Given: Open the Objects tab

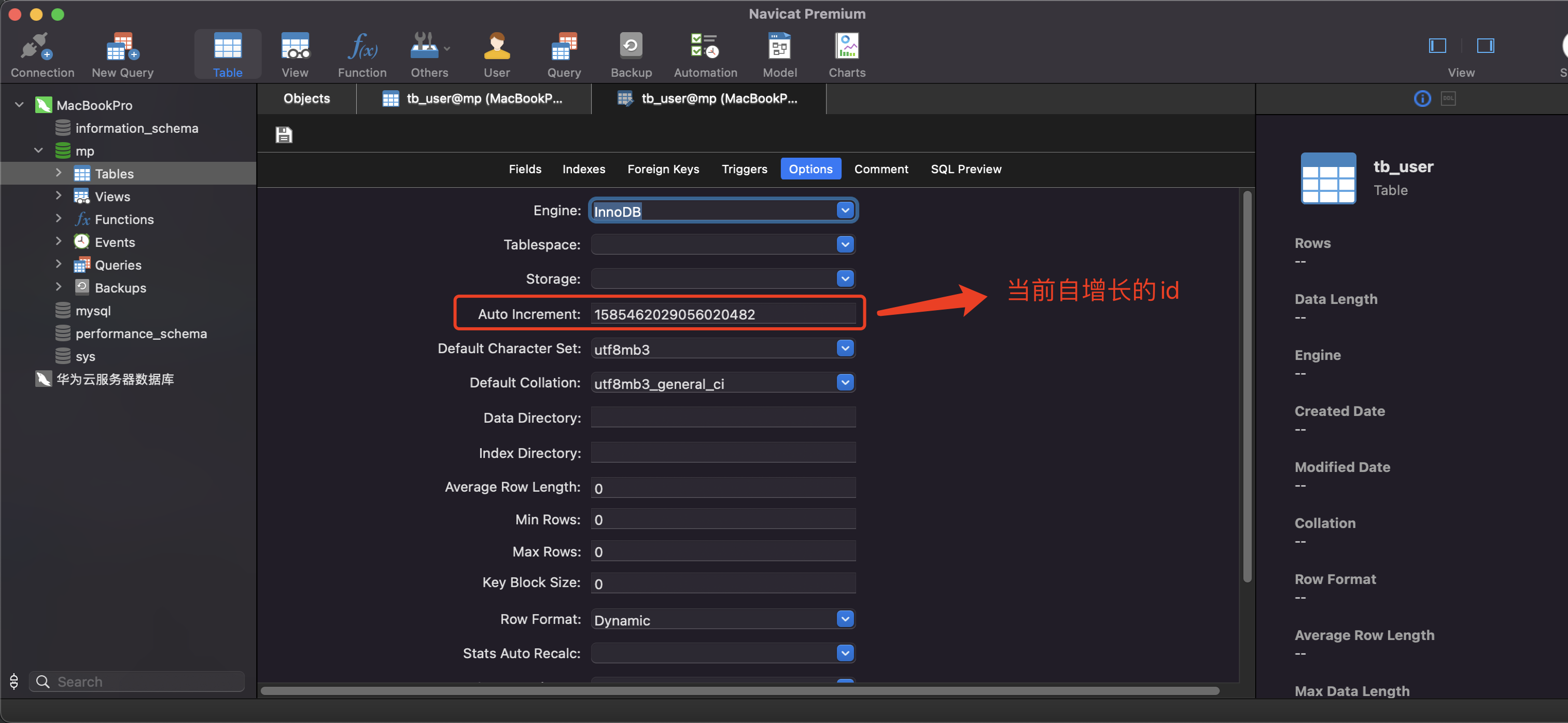Looking at the screenshot, I should (306, 99).
